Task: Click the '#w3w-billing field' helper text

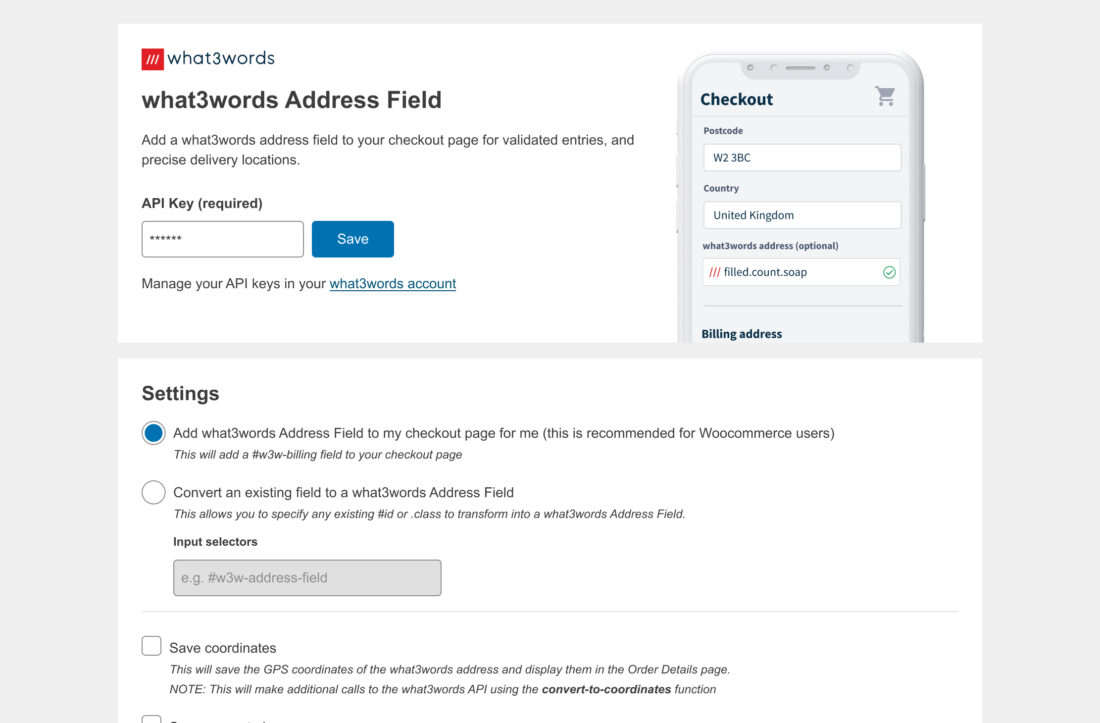Action: point(318,454)
